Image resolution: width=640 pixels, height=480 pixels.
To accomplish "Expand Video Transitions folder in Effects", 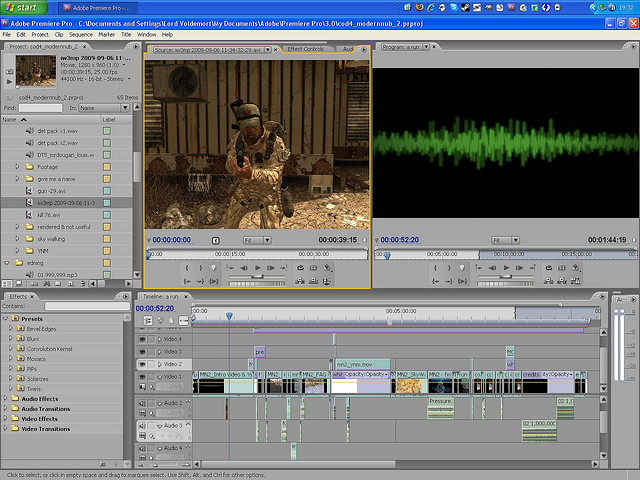I will [x=5, y=429].
